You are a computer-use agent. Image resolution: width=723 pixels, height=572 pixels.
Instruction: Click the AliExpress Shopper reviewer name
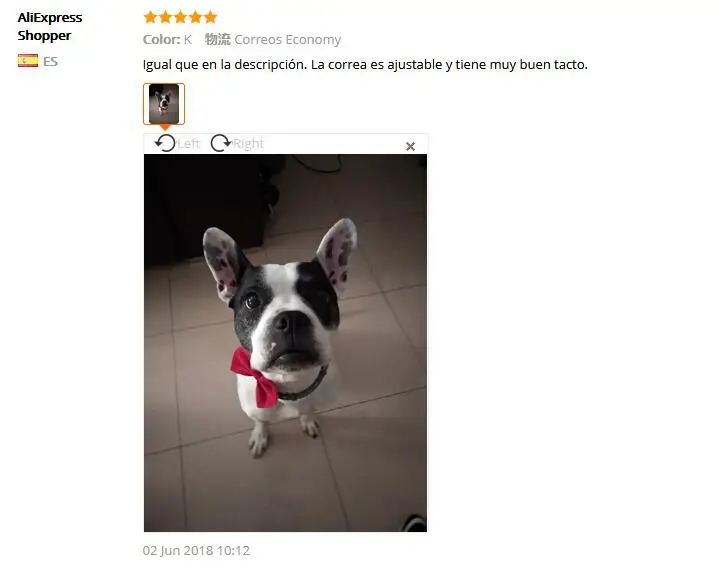(x=50, y=26)
